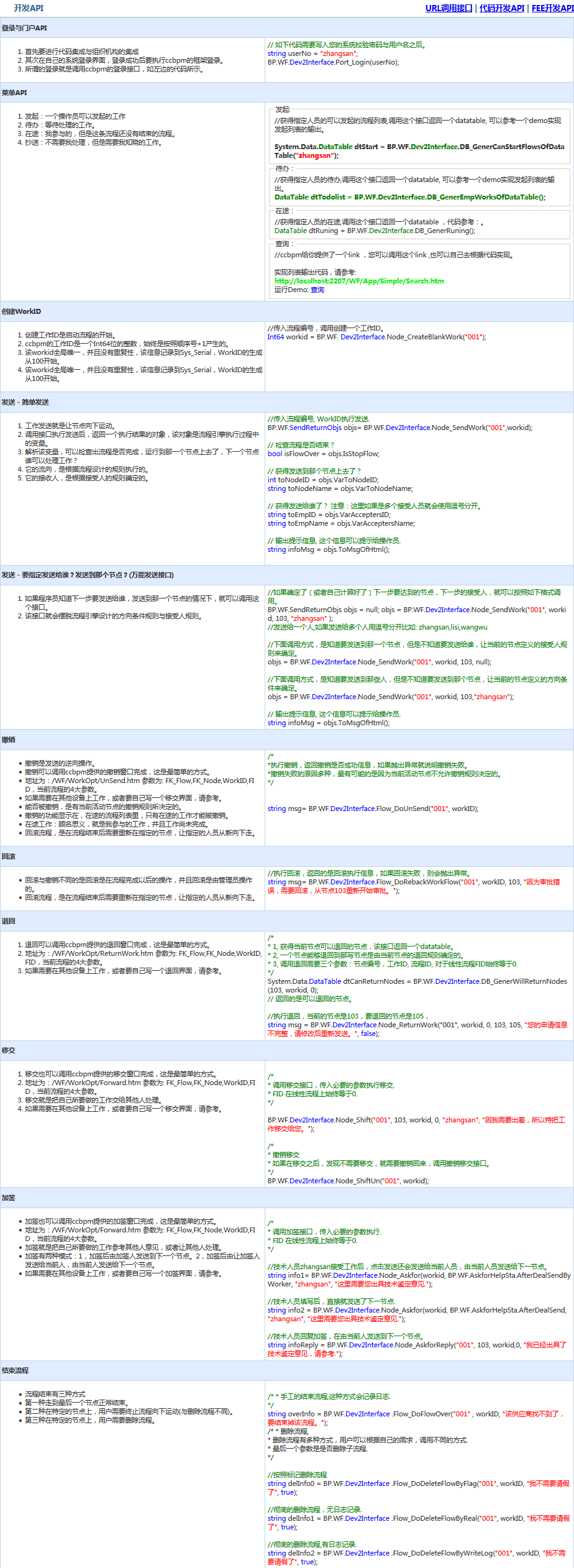Click the DataTable dtRuning code line

pyautogui.click(x=375, y=231)
